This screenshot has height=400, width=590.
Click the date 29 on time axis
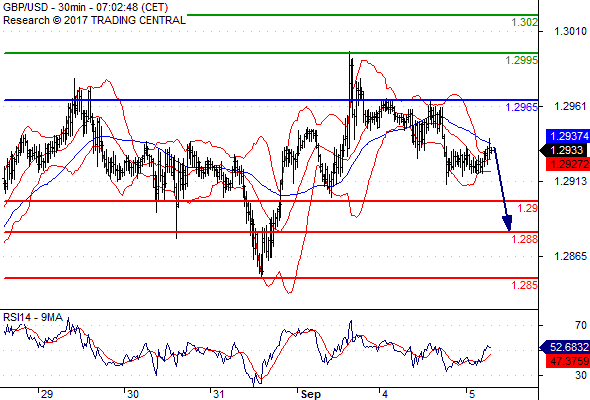pyautogui.click(x=47, y=394)
